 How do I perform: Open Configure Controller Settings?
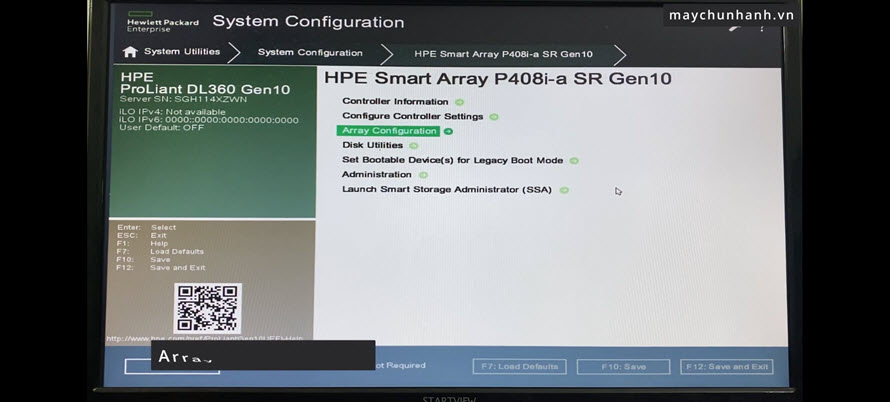point(413,116)
